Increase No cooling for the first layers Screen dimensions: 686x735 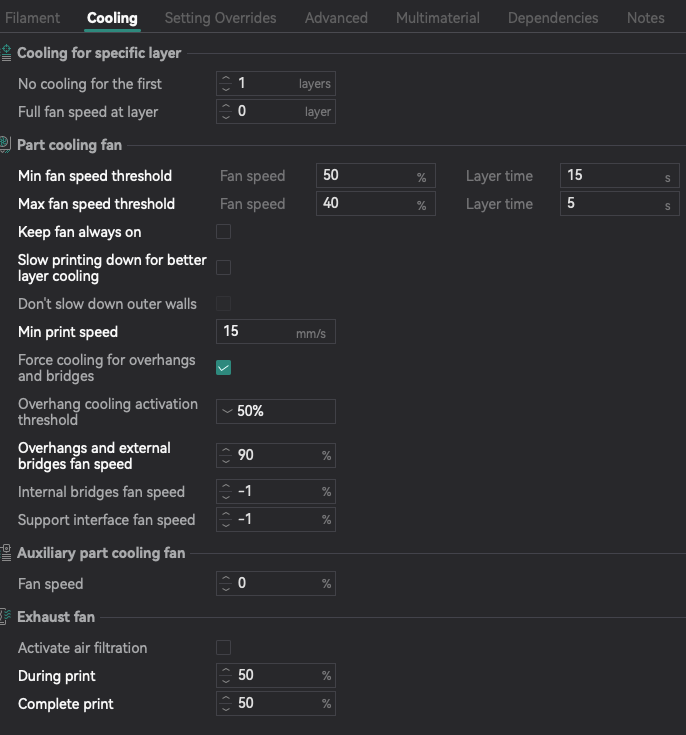click(226, 79)
